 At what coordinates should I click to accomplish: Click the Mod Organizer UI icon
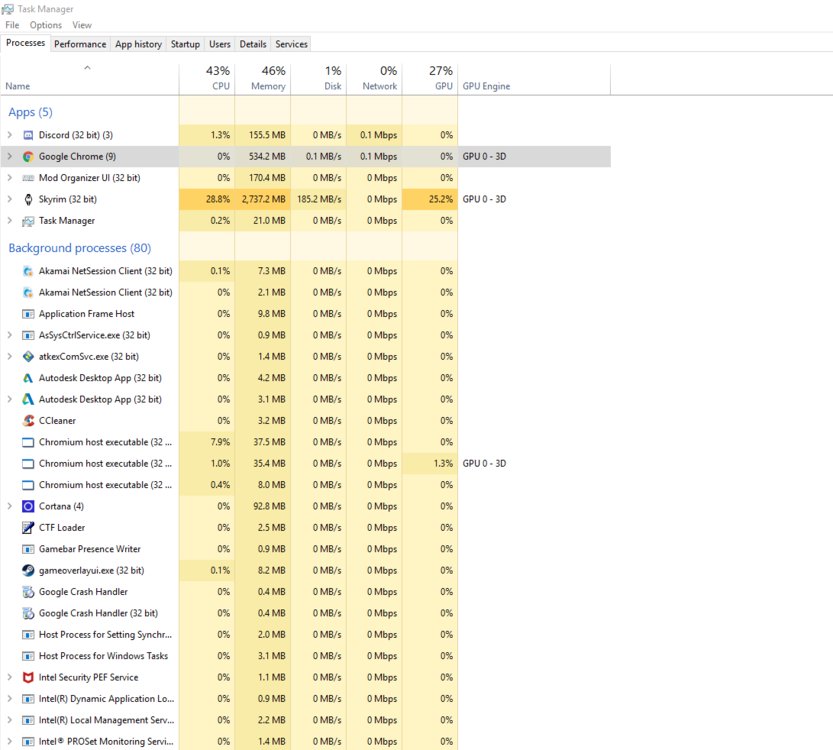coord(28,178)
